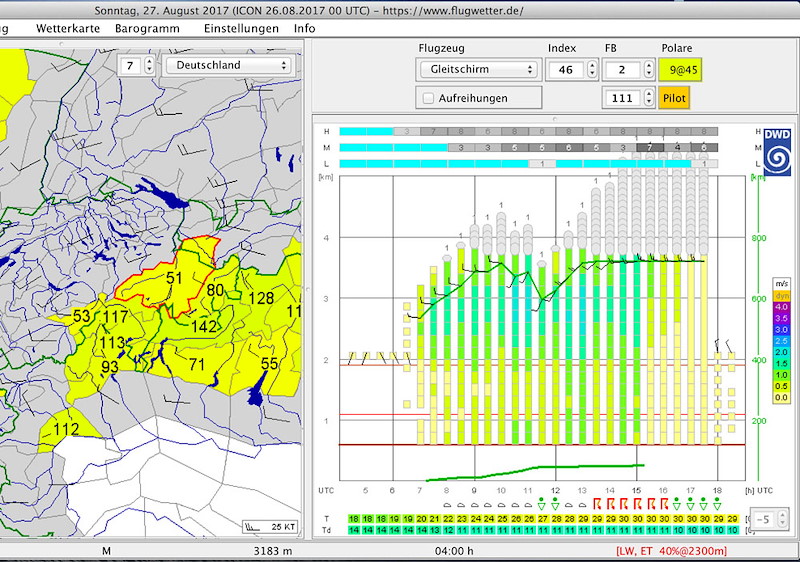Click the yellow 9@45 Polare button
Image resolution: width=800 pixels, height=562 pixels.
pyautogui.click(x=678, y=70)
